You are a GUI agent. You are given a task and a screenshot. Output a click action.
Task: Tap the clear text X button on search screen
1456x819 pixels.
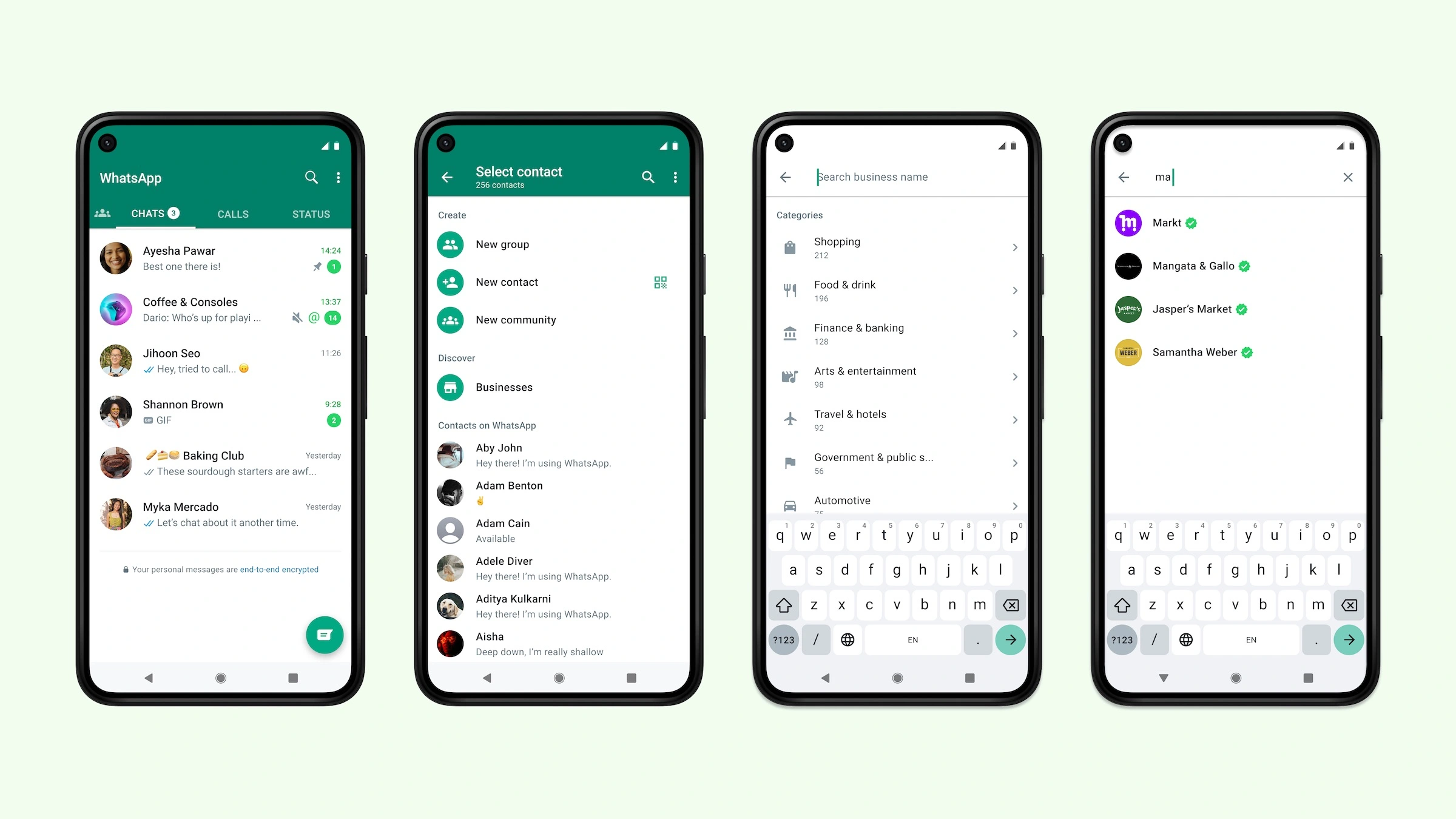1350,177
